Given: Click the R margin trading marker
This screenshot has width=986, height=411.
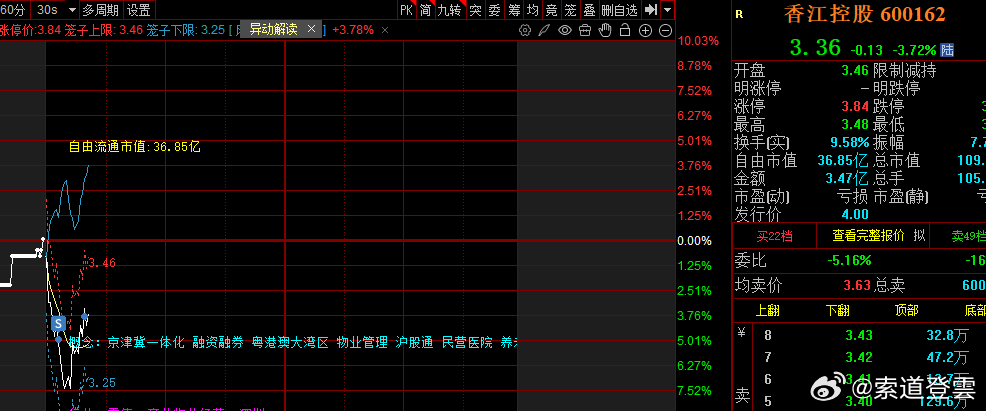Looking at the screenshot, I should 739,15.
